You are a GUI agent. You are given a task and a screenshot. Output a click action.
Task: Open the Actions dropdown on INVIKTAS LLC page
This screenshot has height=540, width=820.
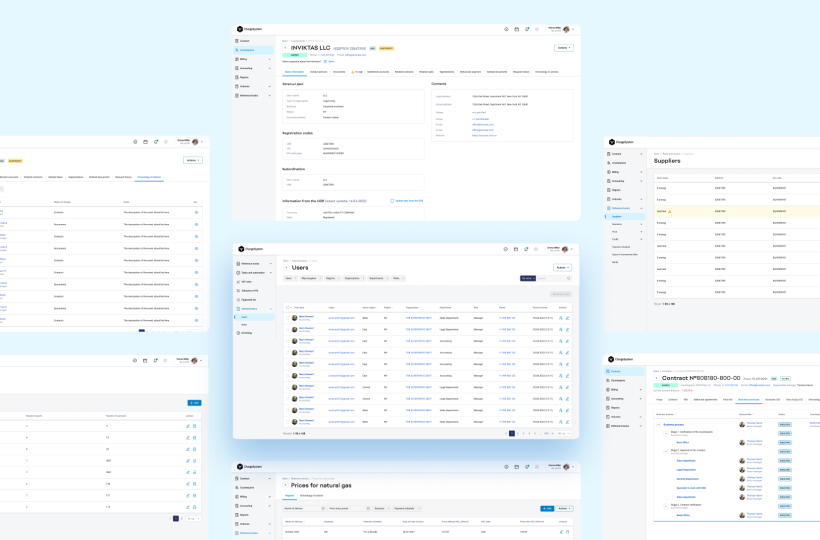tap(563, 47)
